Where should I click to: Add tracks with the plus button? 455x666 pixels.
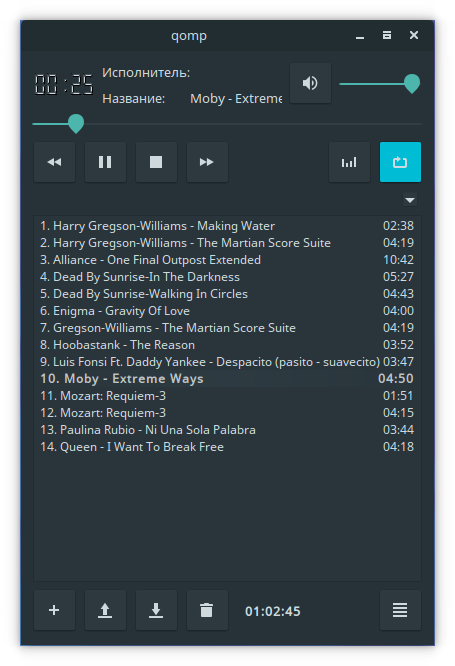[x=54, y=610]
